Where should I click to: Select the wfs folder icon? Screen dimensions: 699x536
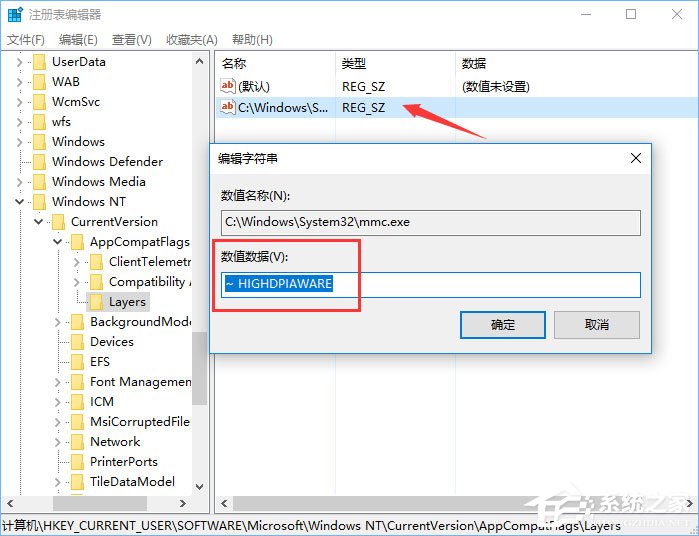[x=39, y=122]
